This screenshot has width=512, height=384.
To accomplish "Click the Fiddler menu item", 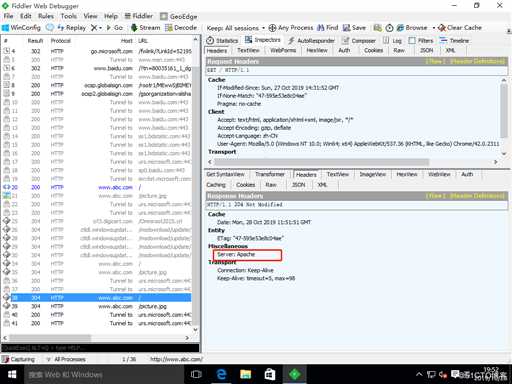I will (x=139, y=16).
